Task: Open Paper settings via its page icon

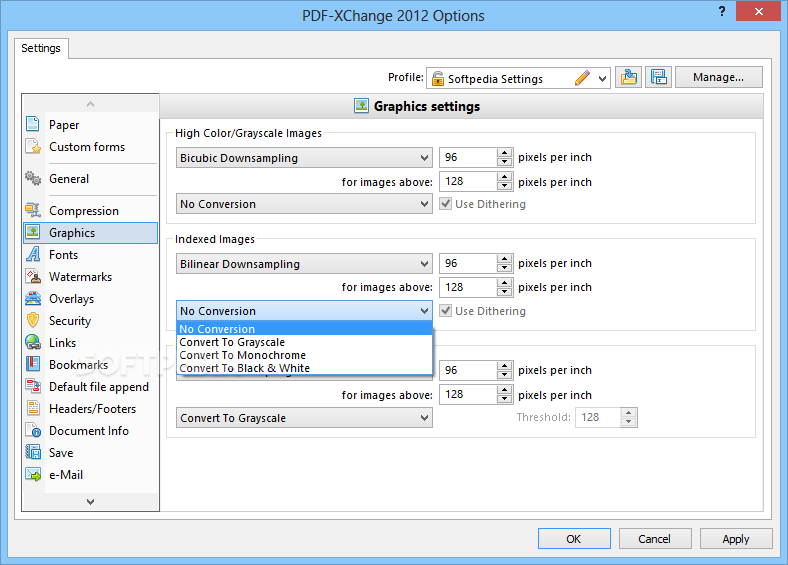Action: (x=33, y=124)
